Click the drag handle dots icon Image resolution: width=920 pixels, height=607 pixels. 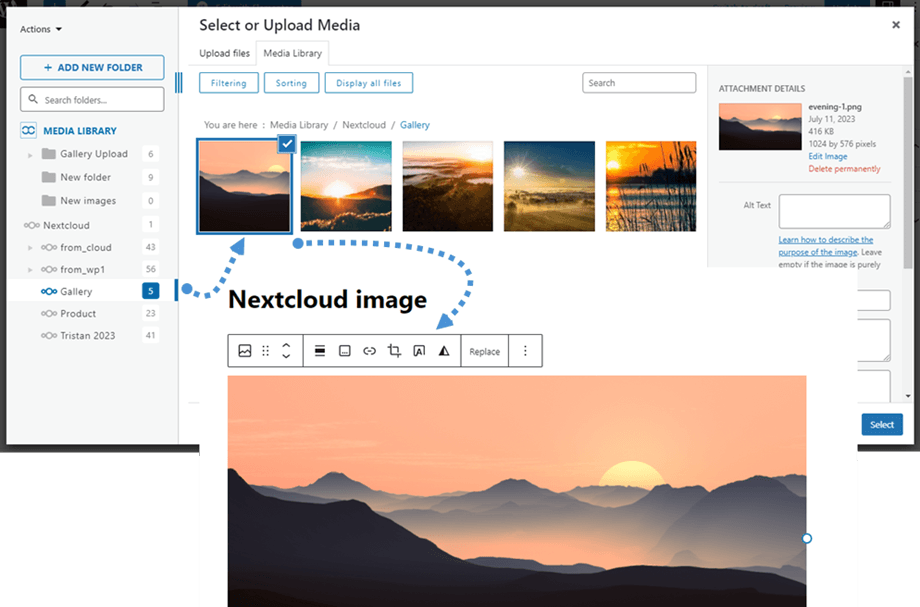(266, 351)
